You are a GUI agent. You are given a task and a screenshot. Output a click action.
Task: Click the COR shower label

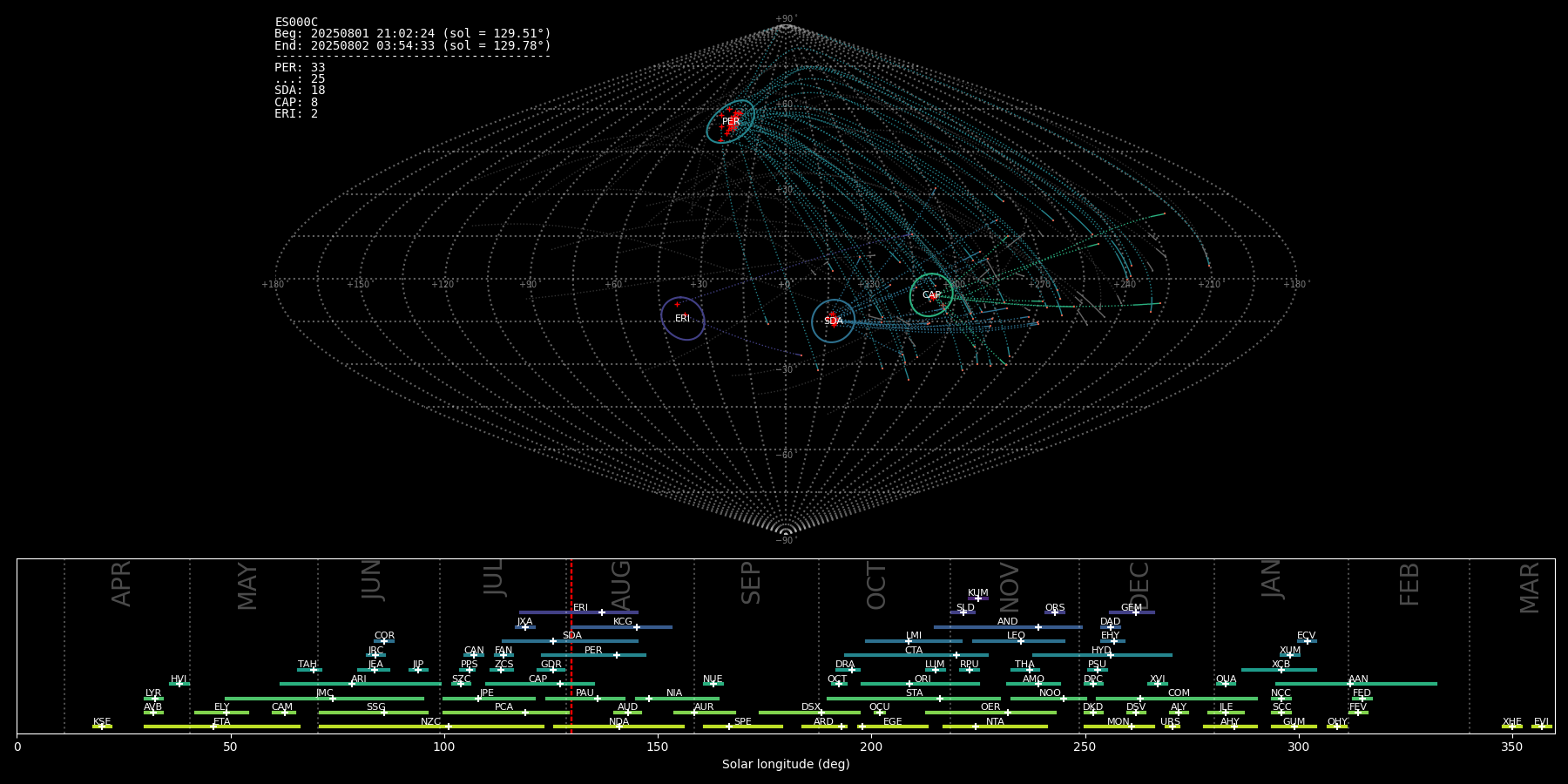(x=384, y=636)
